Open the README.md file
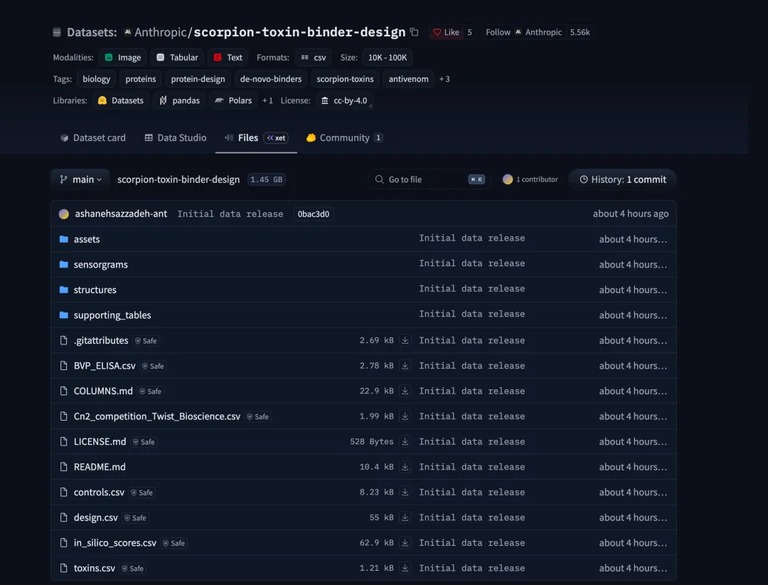 pyautogui.click(x=99, y=467)
